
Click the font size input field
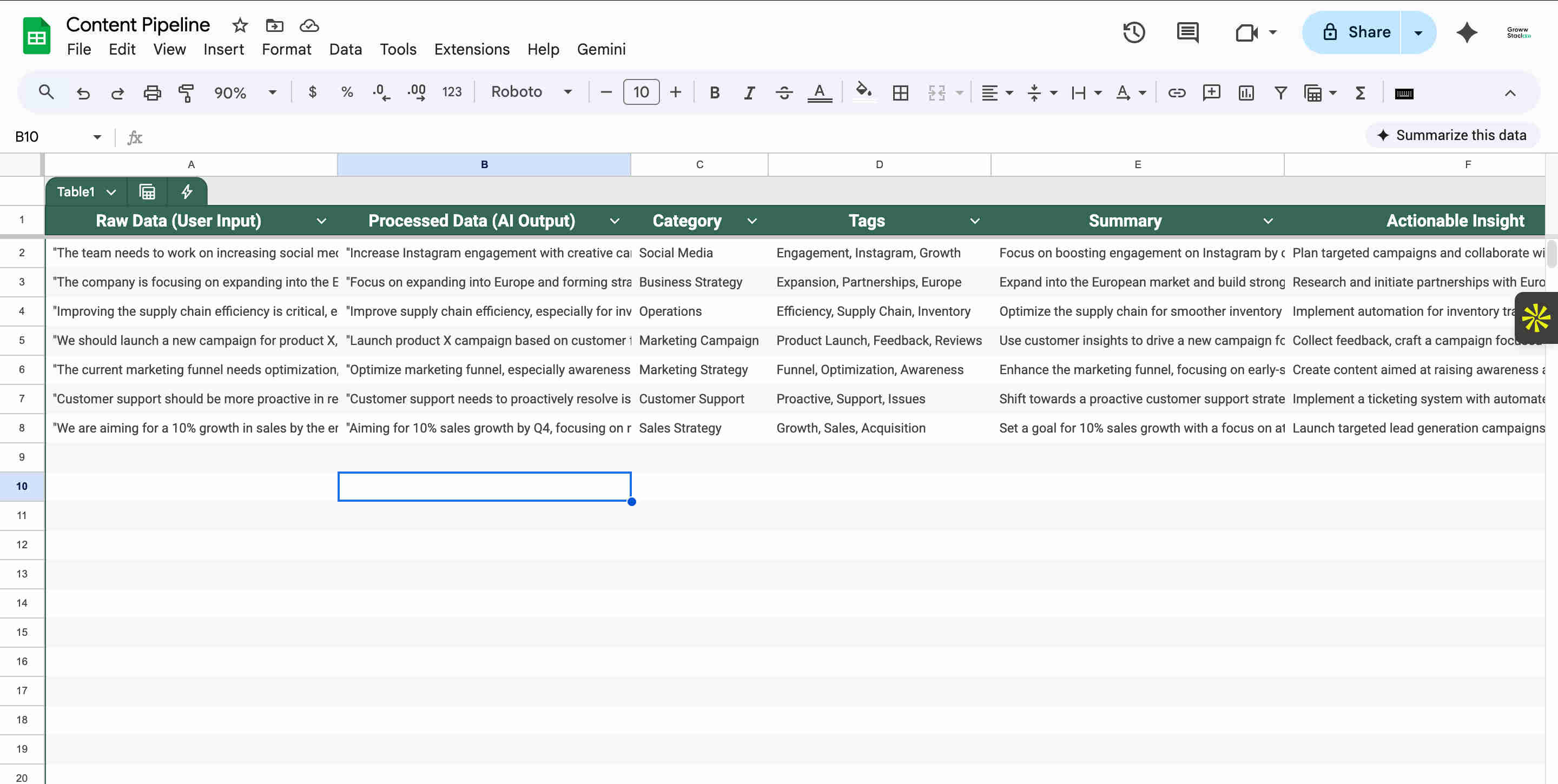coord(641,92)
